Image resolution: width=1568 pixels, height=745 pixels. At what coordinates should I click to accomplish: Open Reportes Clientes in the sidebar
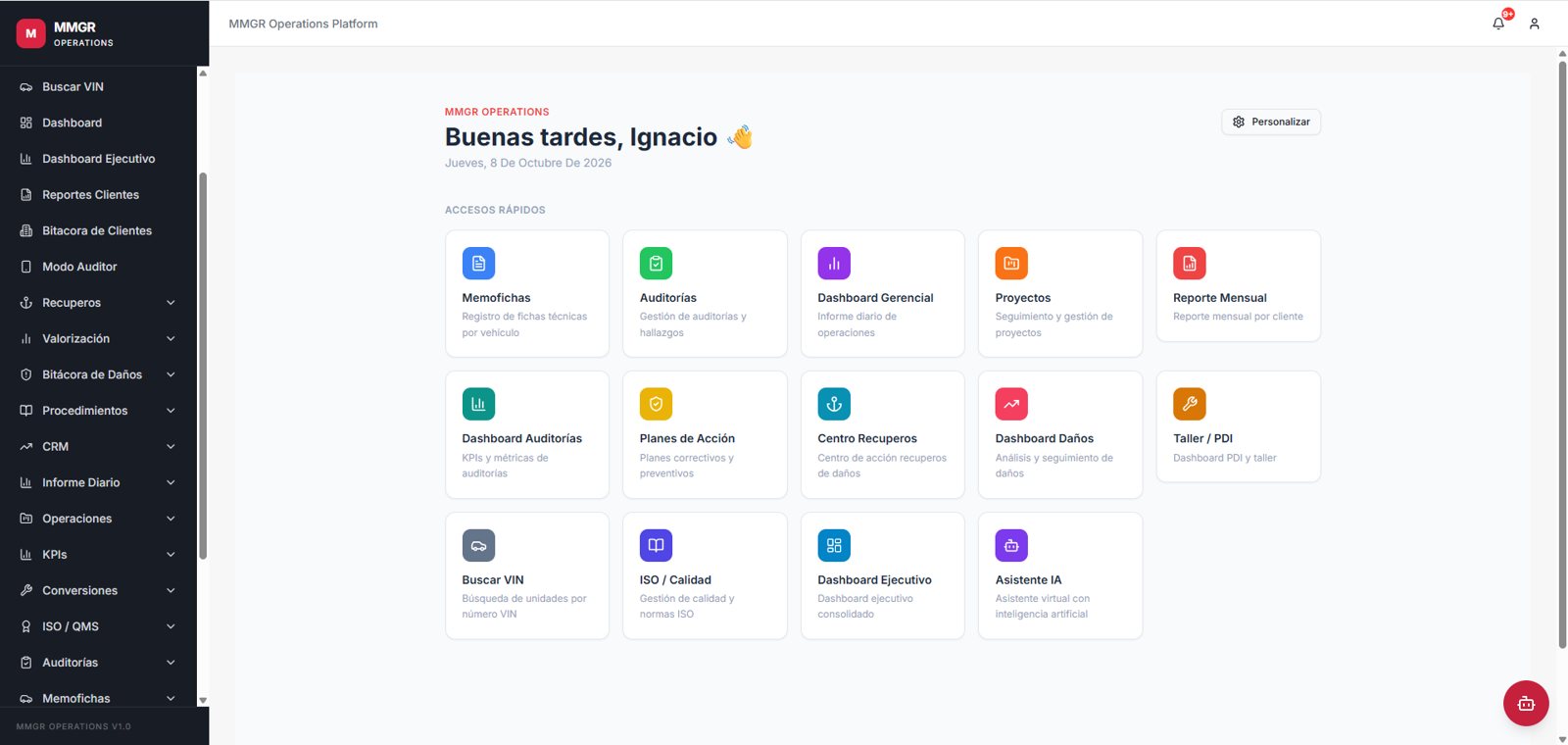point(98,195)
